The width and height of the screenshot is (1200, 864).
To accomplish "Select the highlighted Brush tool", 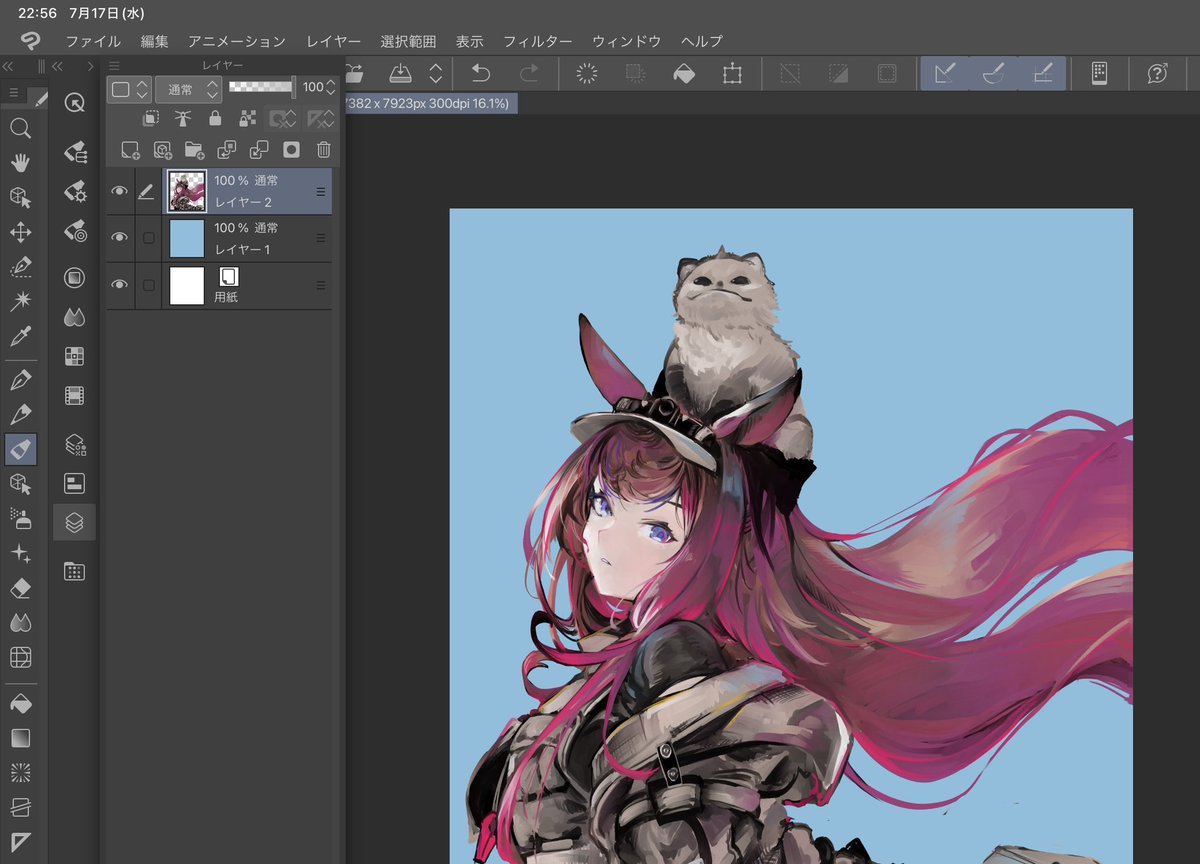I will click(x=20, y=450).
